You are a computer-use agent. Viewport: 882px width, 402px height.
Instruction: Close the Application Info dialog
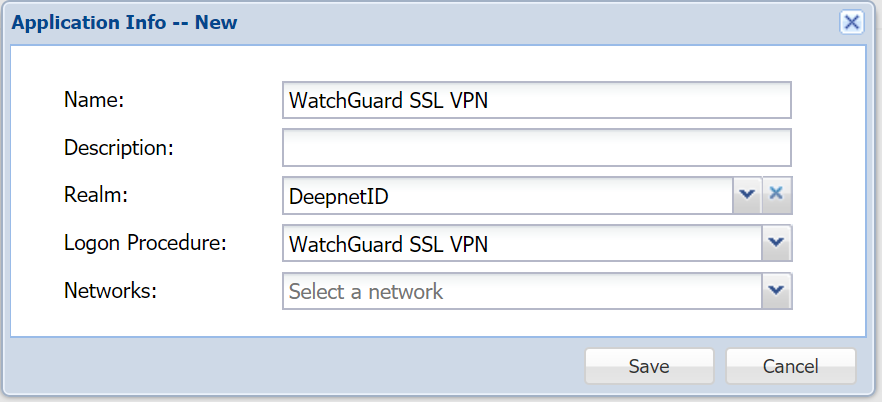tap(851, 23)
